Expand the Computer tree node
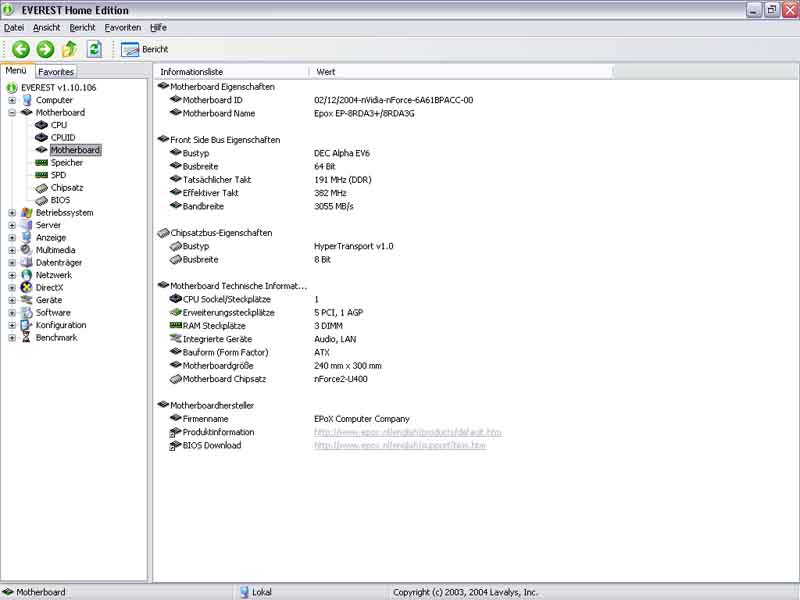The height and width of the screenshot is (600, 800). [12, 100]
